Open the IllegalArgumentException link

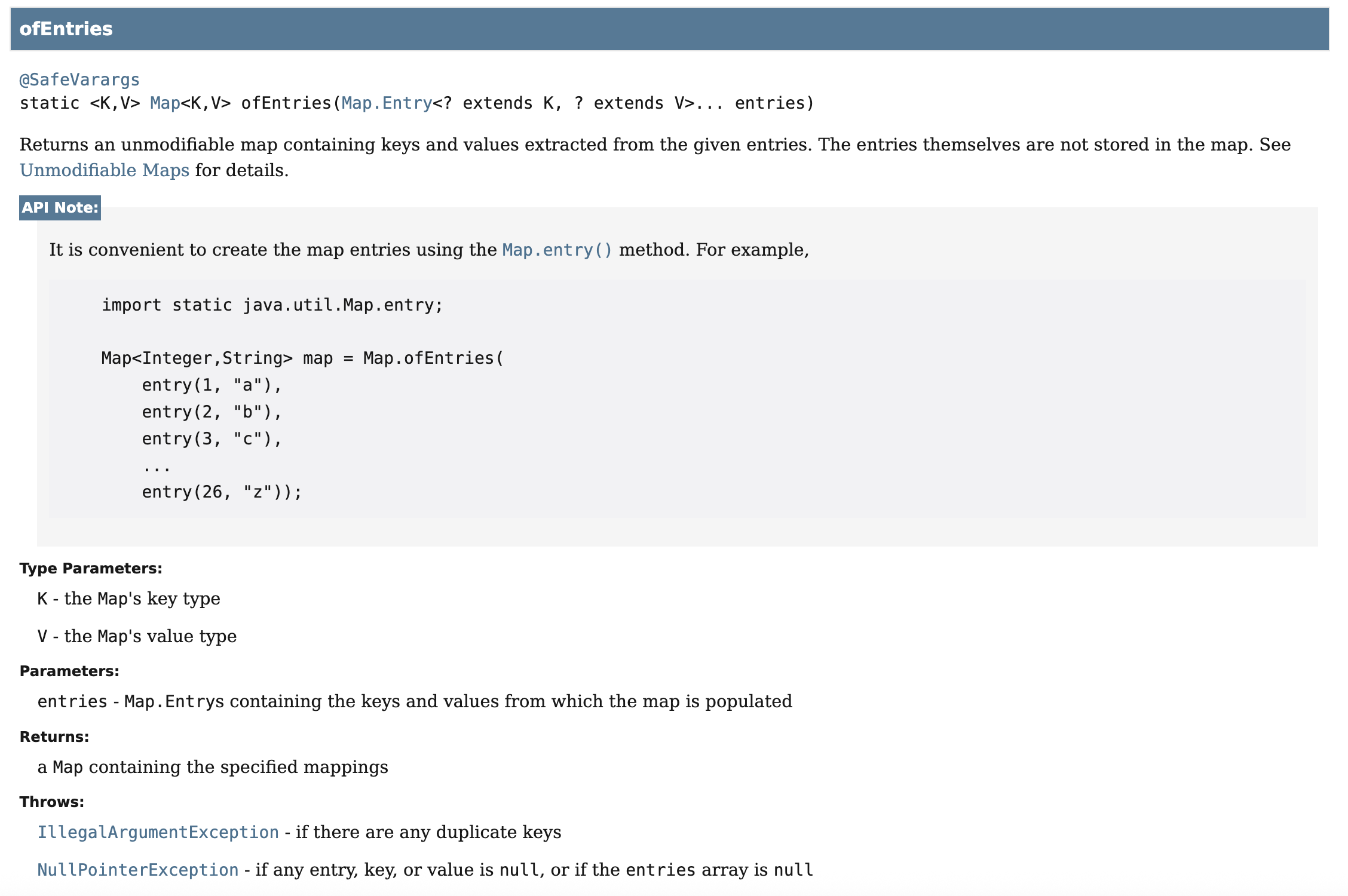(158, 832)
